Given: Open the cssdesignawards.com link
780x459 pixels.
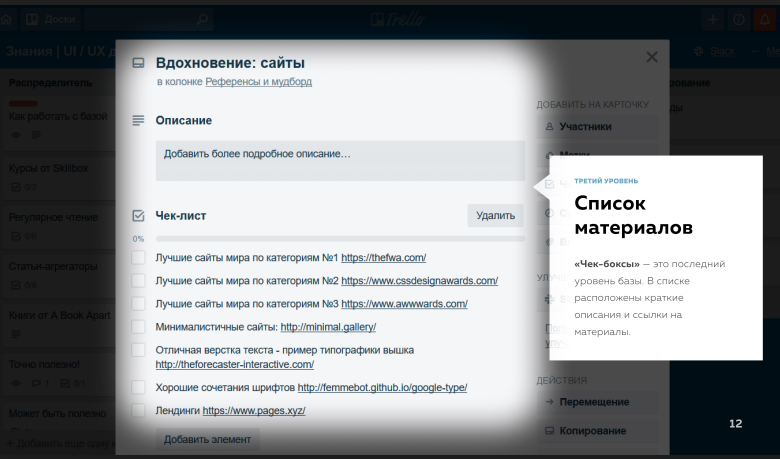Looking at the screenshot, I should click(x=419, y=280).
